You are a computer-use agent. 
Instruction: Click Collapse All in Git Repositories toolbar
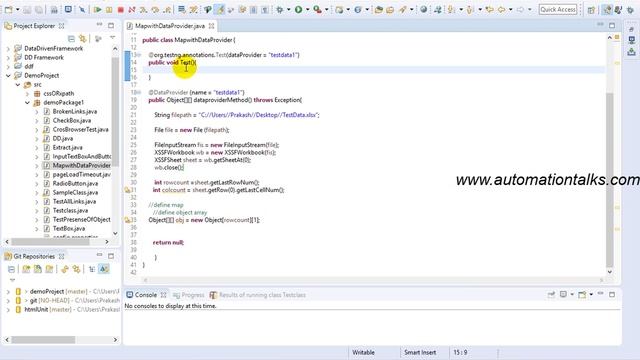point(11,269)
